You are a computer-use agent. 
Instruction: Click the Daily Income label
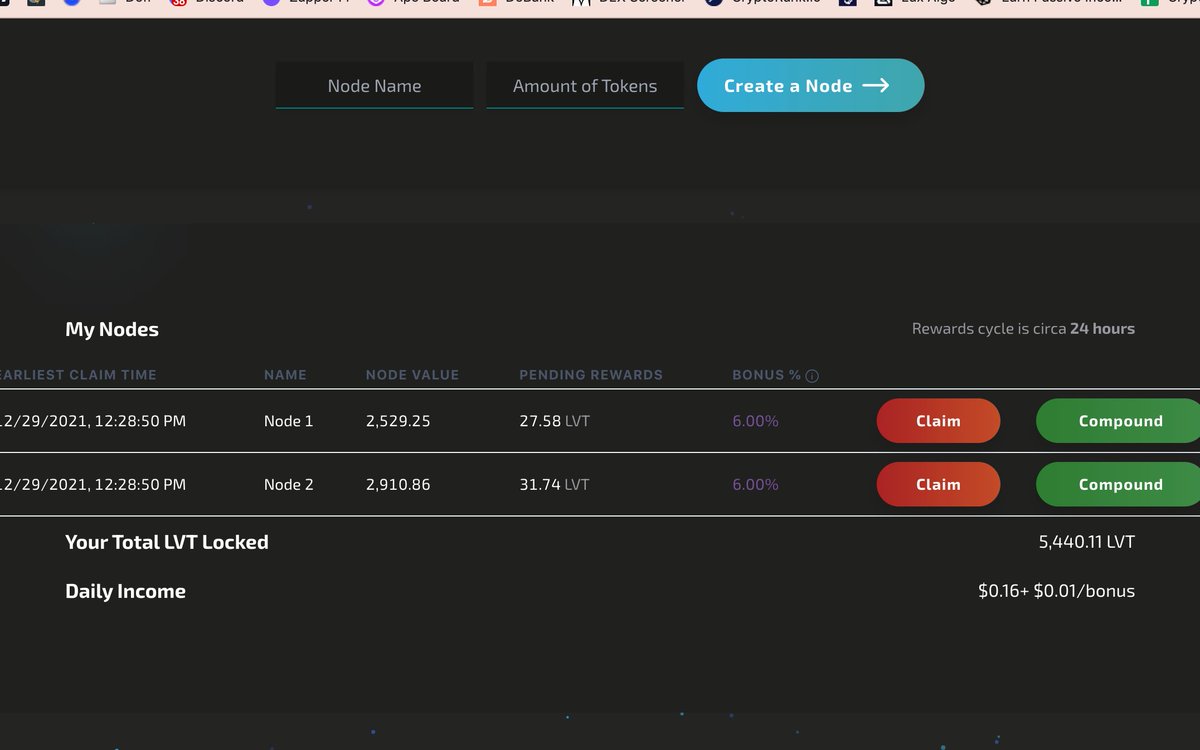coord(125,591)
